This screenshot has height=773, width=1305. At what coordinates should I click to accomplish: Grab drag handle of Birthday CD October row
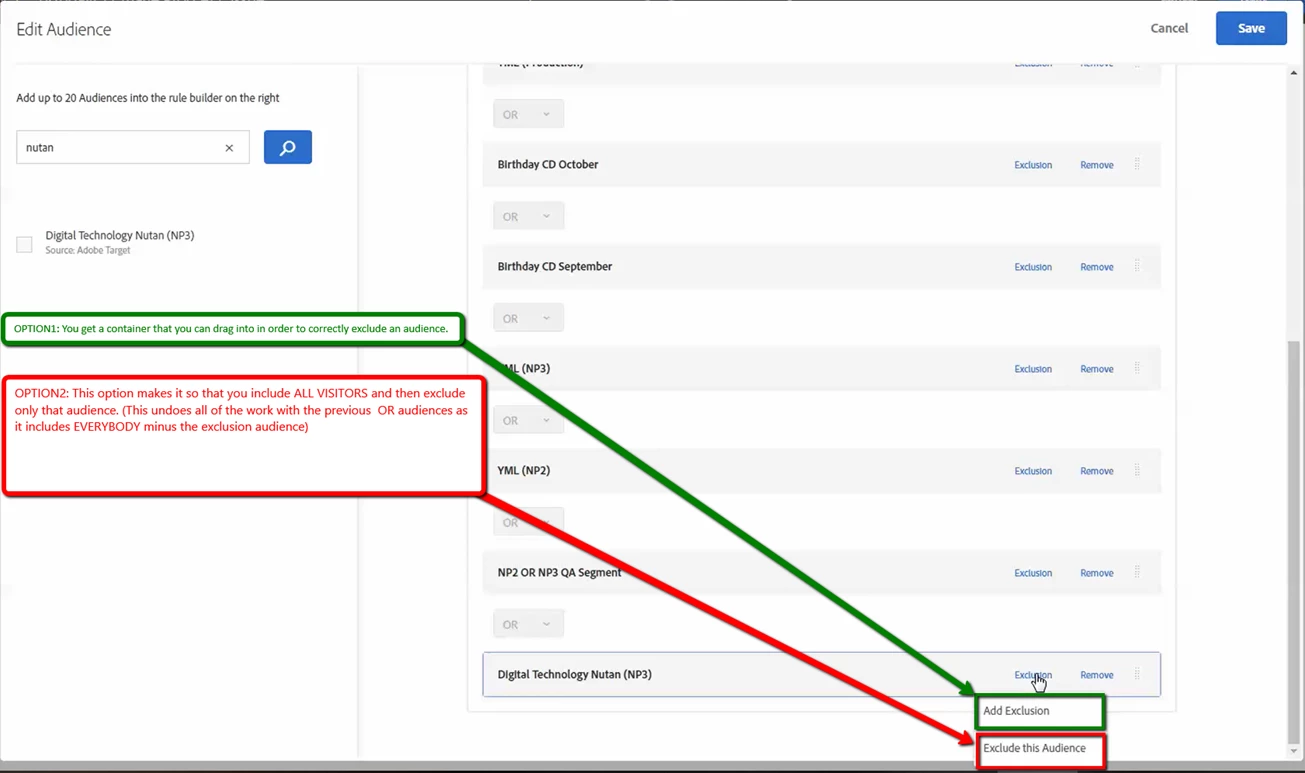pyautogui.click(x=1137, y=164)
